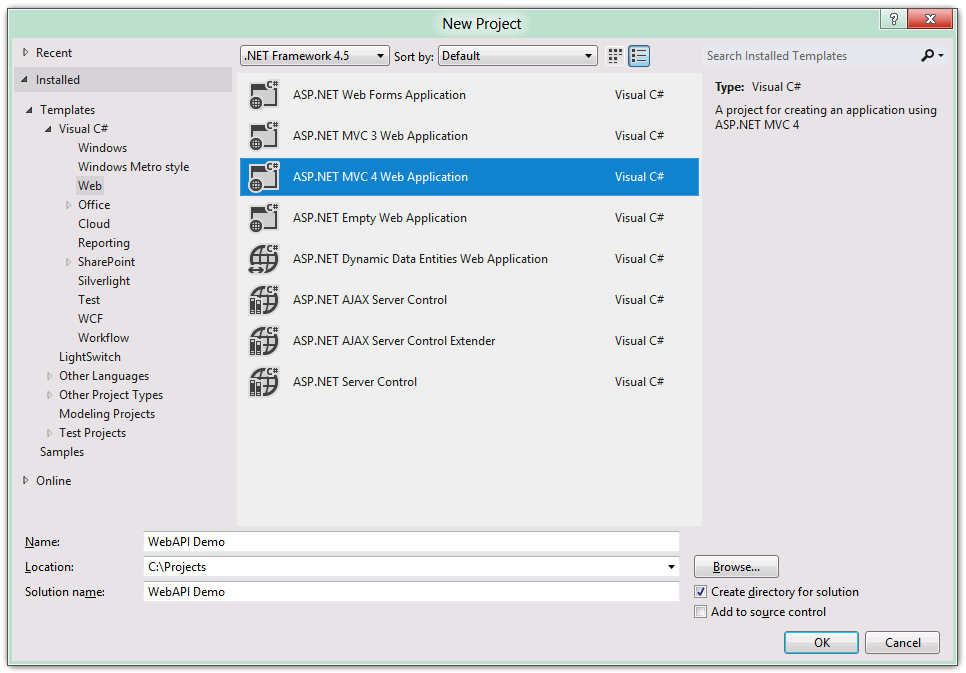The image size is (966, 673).
Task: Expand the Other Languages node
Action: pyautogui.click(x=49, y=377)
